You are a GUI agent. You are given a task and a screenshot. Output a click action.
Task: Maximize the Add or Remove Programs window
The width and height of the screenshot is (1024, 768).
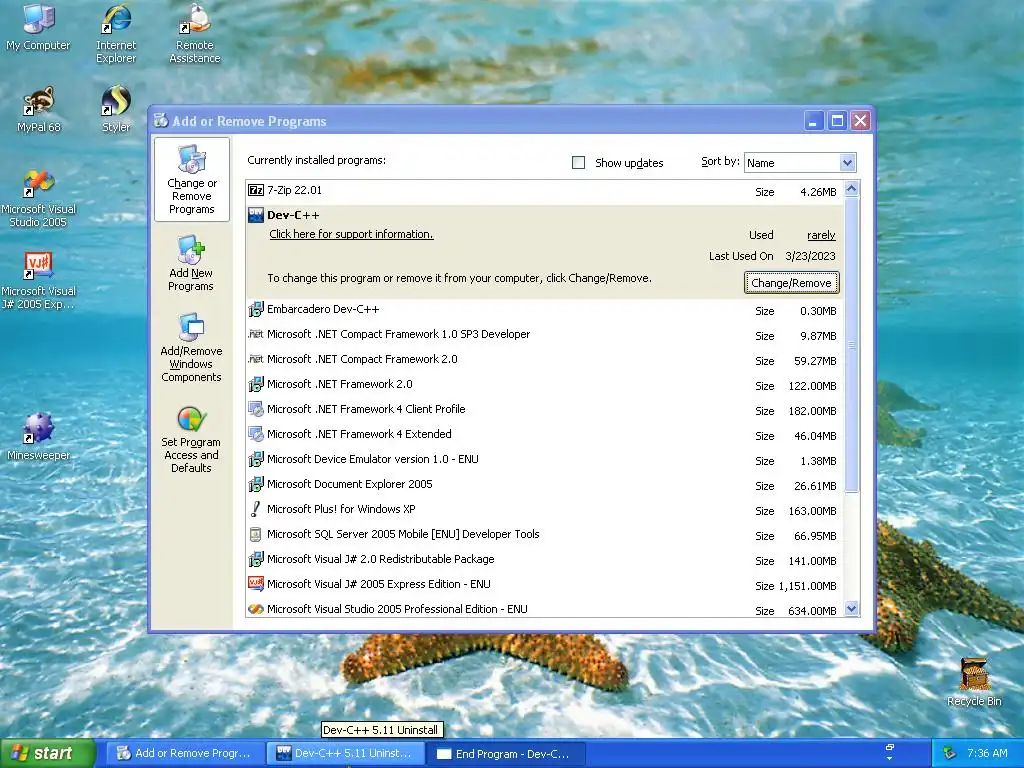[x=837, y=121]
